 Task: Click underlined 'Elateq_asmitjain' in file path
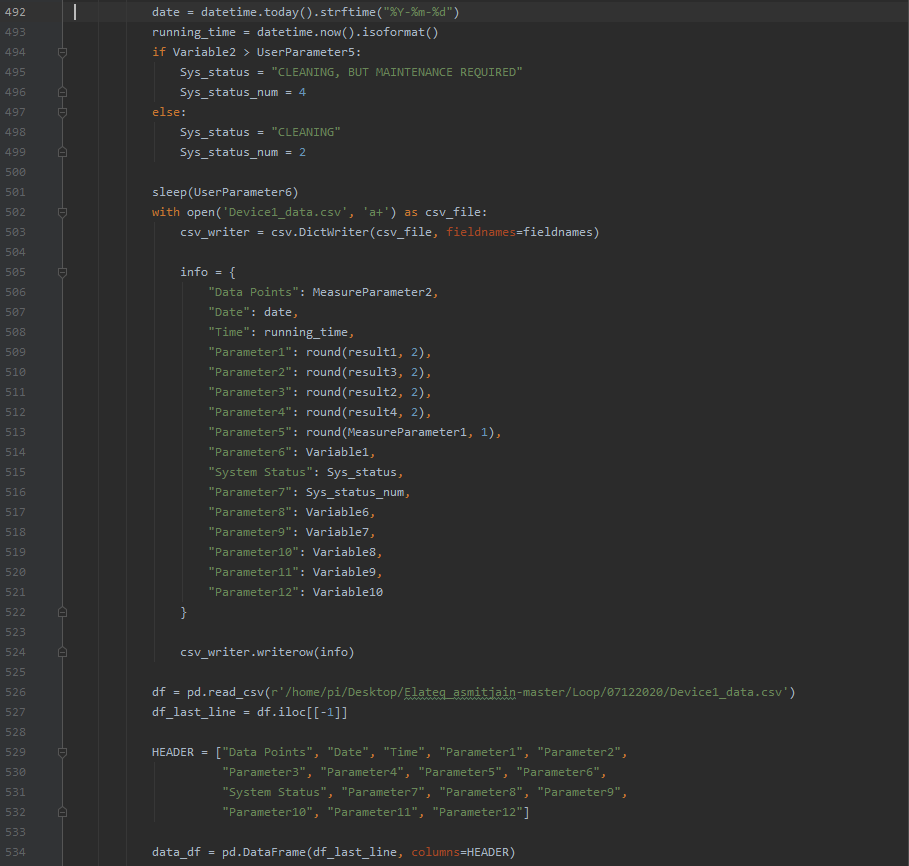(x=460, y=693)
